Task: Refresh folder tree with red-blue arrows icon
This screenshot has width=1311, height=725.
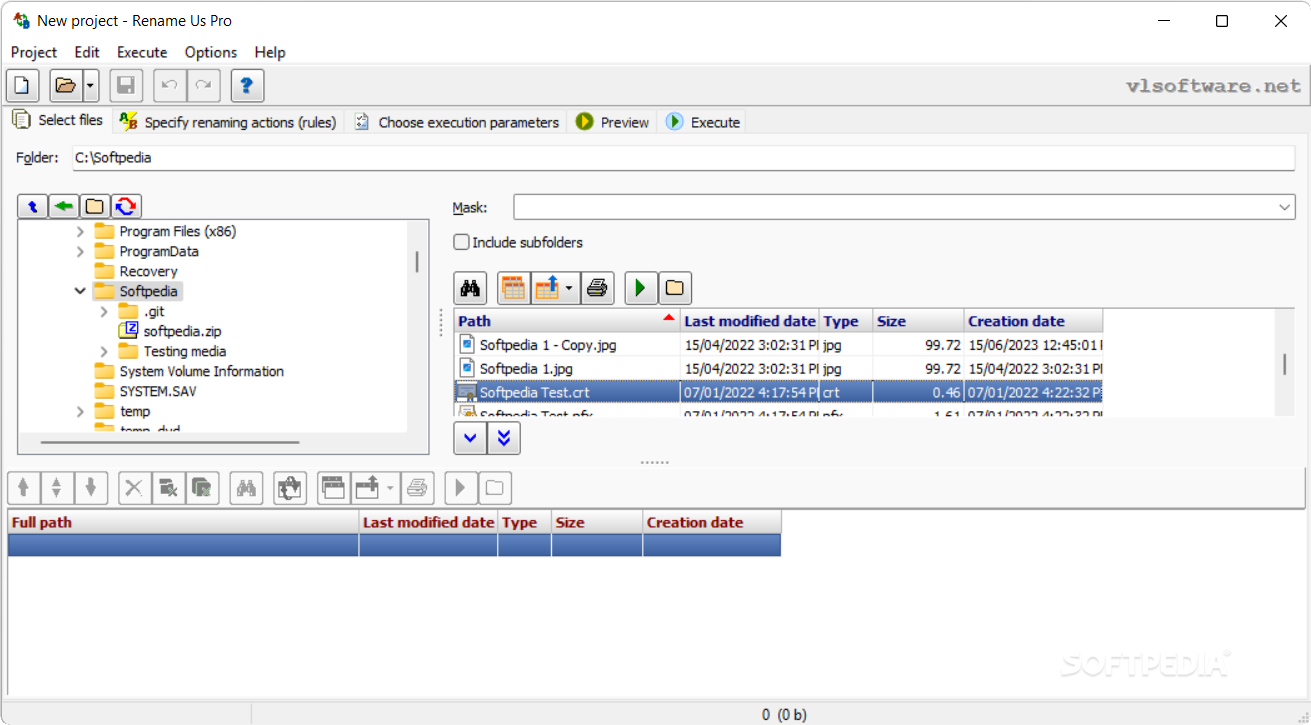Action: click(126, 206)
